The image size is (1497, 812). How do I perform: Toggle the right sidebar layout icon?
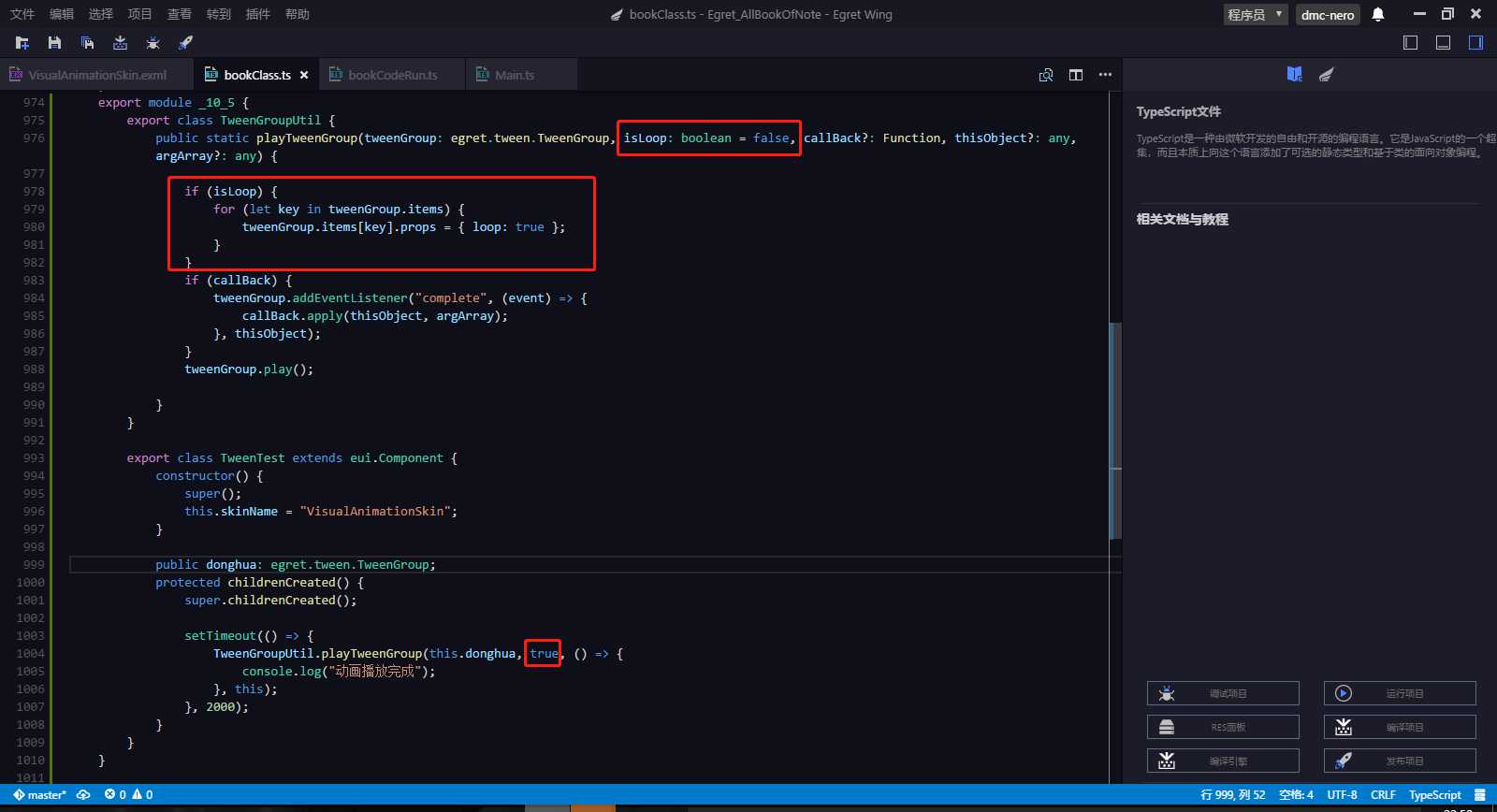coord(1475,43)
